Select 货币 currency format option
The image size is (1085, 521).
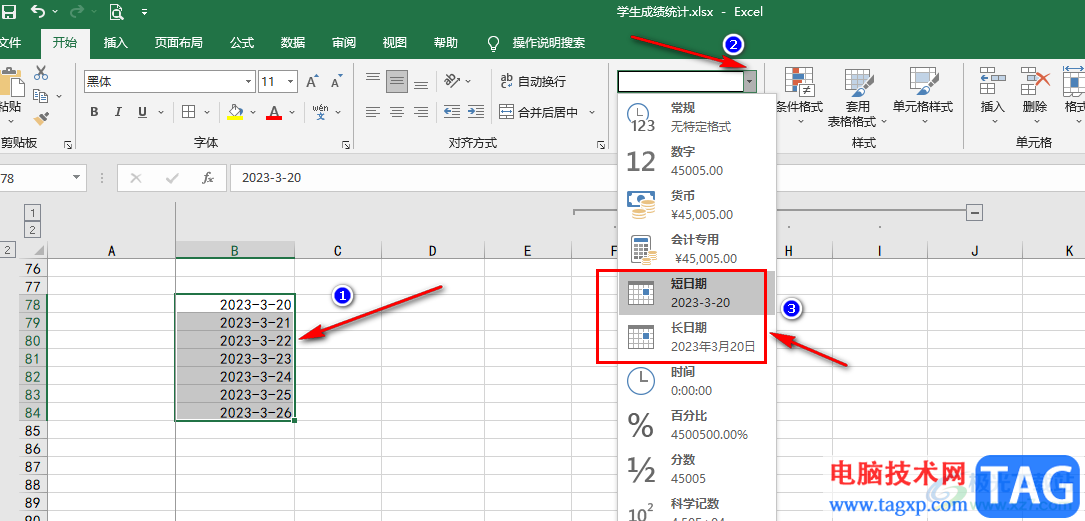(697, 204)
